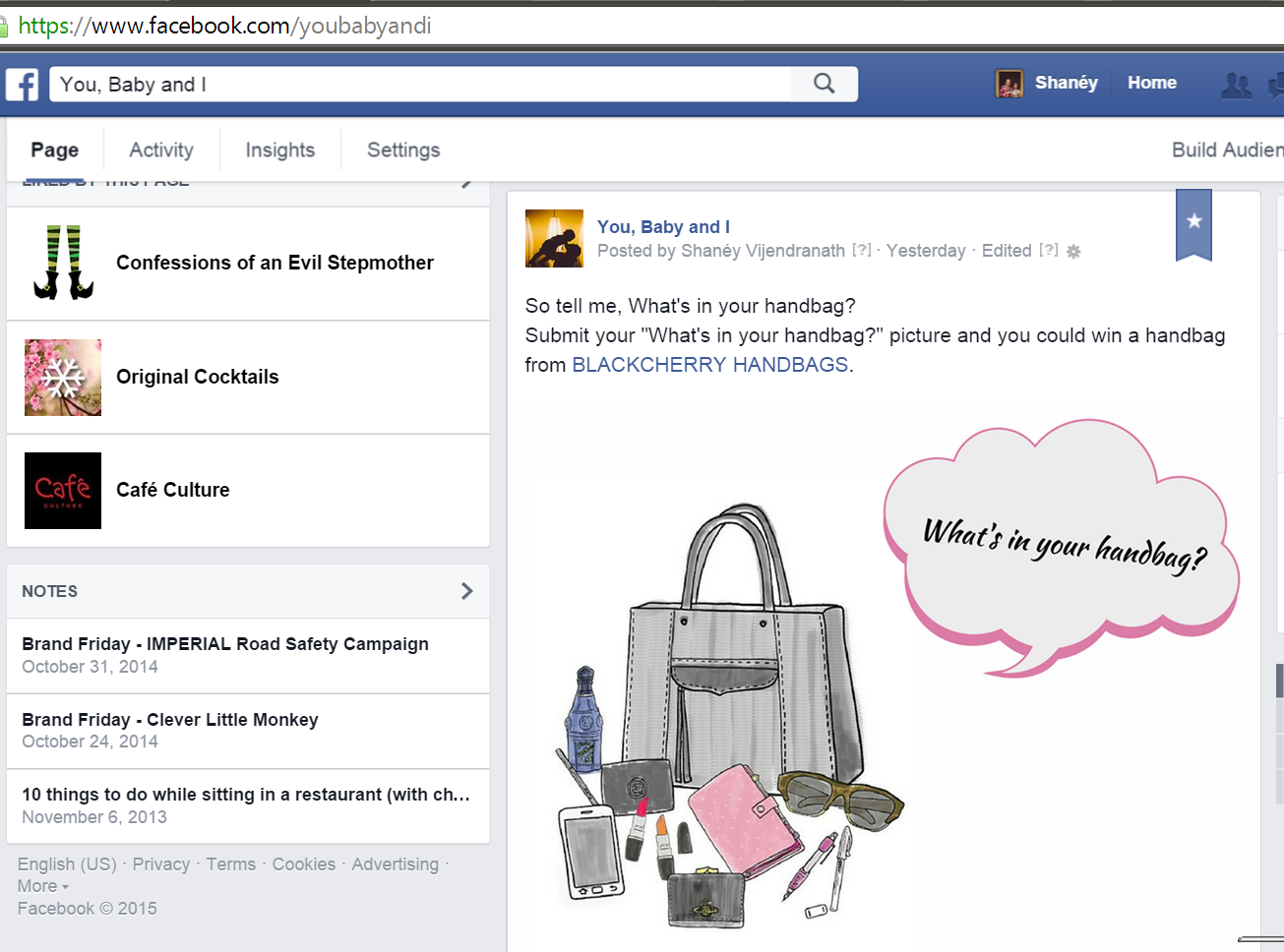This screenshot has width=1284, height=952.
Task: Click Shanéy's profile picture thumbnail
Action: tap(1009, 84)
